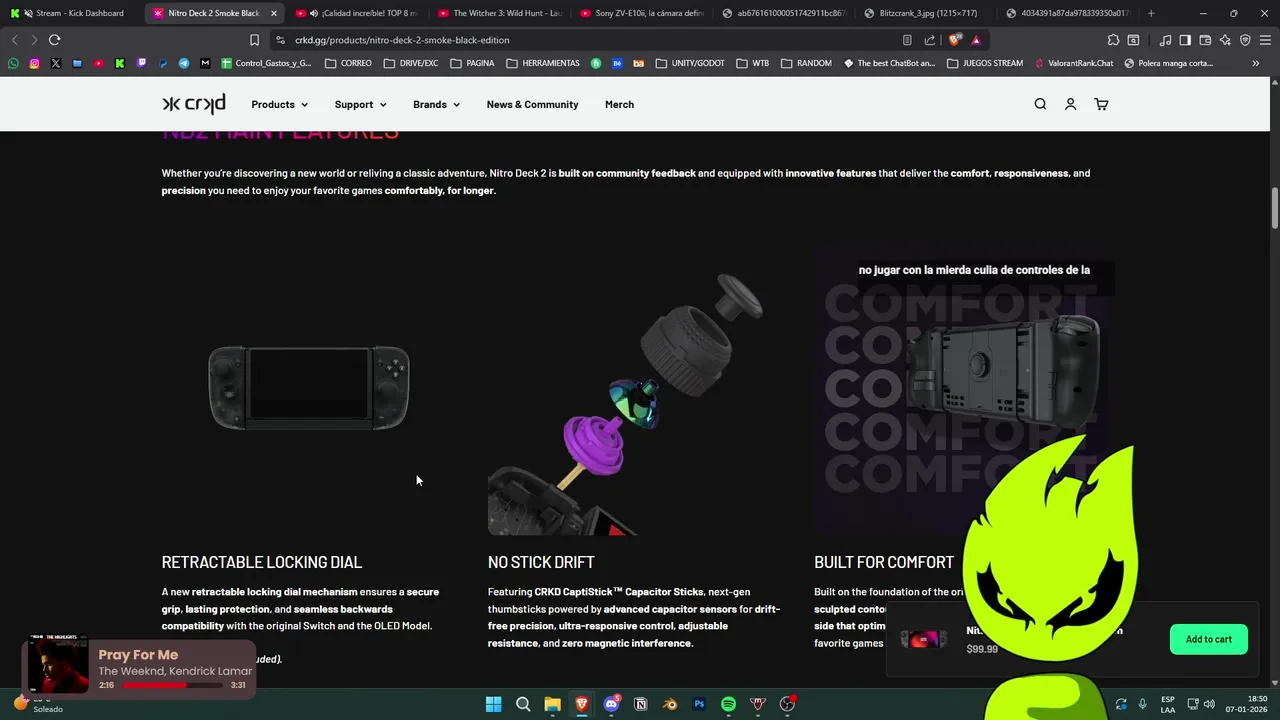
Task: Expand the Brands dropdown menu
Action: (436, 104)
